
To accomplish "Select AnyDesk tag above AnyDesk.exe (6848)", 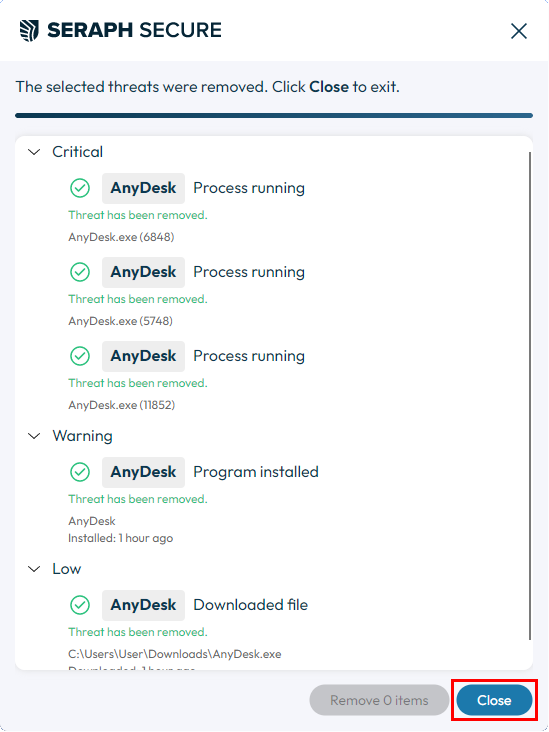I will point(143,188).
